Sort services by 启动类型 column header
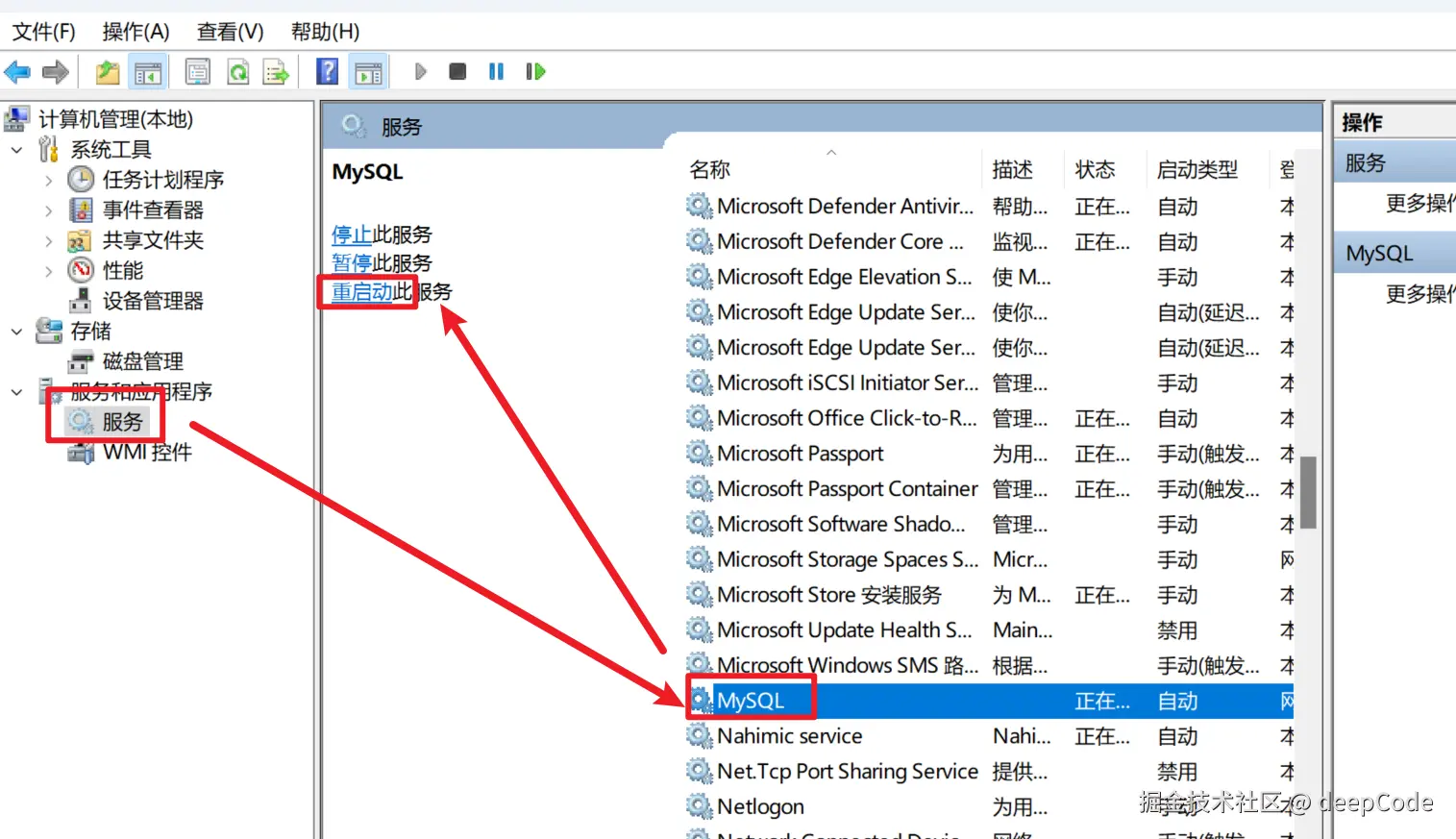Image resolution: width=1456 pixels, height=839 pixels. click(1197, 170)
